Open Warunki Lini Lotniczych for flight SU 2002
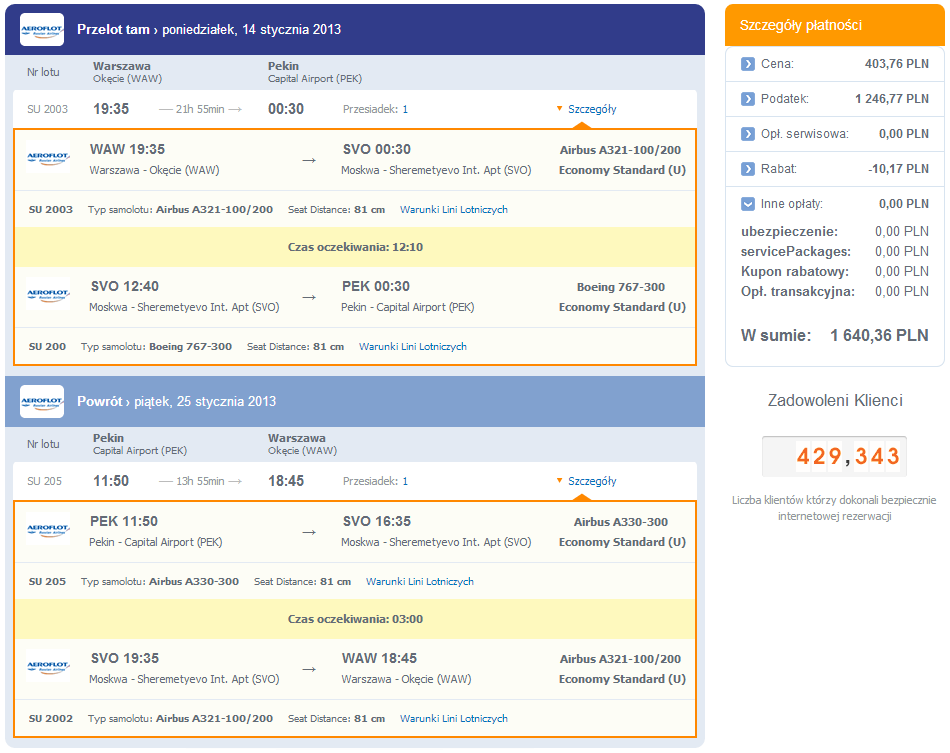950x753 pixels. tap(453, 719)
